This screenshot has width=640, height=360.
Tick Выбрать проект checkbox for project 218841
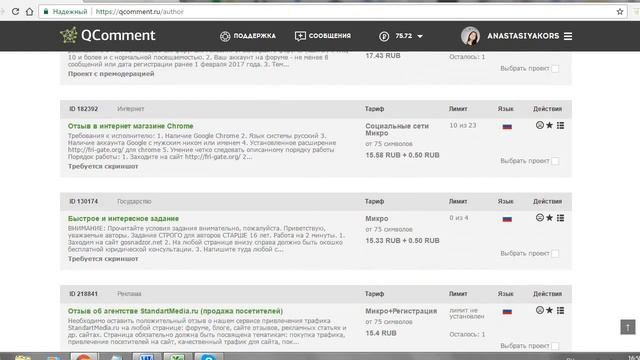[x=555, y=346]
